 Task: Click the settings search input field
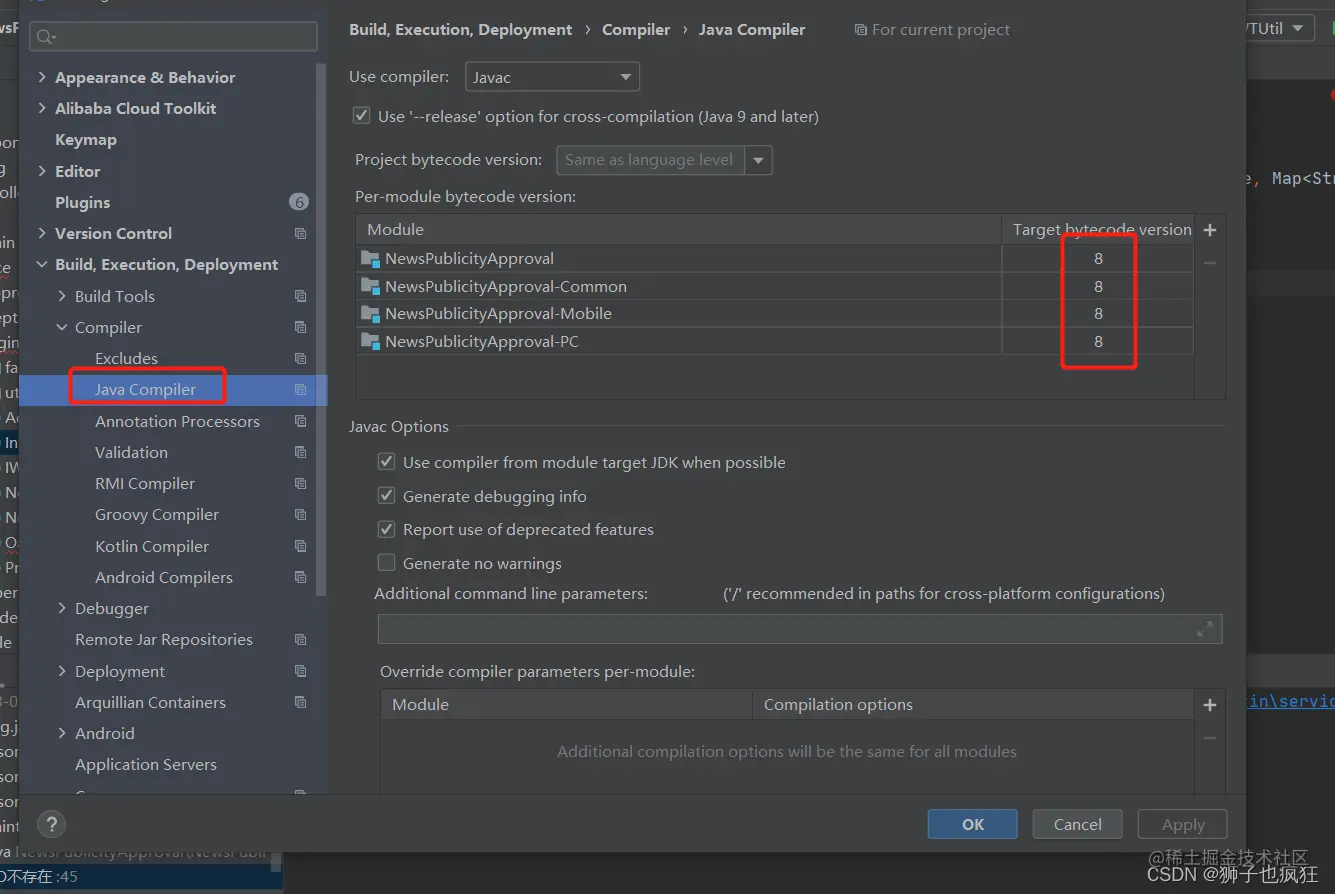tap(174, 37)
